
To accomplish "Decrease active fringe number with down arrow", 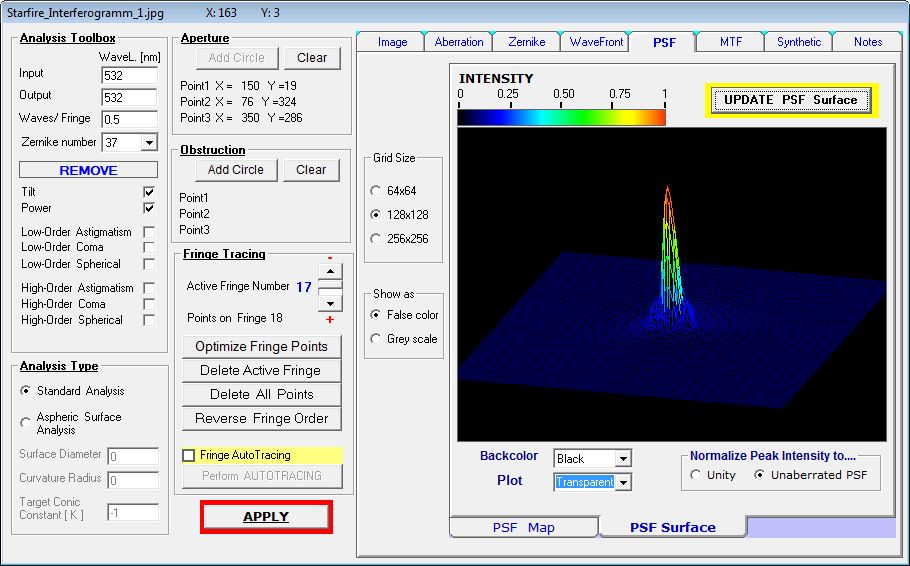I will (330, 302).
